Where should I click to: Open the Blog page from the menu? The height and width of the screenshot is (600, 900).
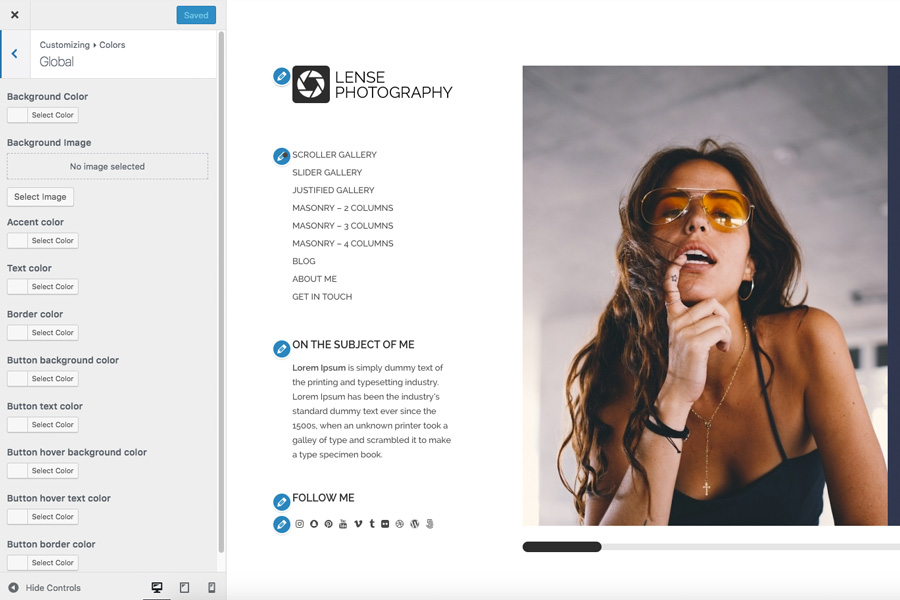[x=302, y=261]
